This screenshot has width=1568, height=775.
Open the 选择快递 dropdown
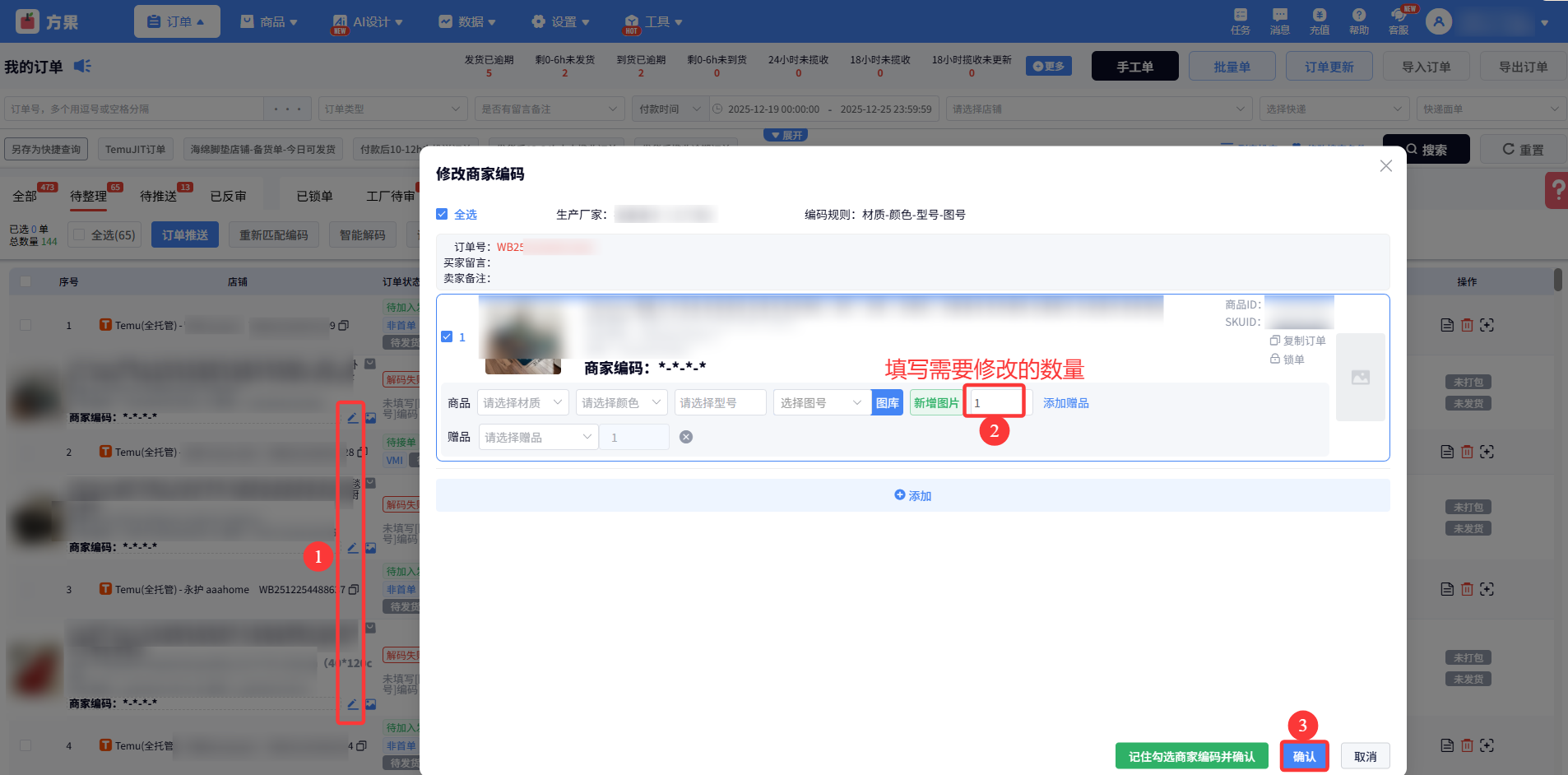click(1334, 109)
